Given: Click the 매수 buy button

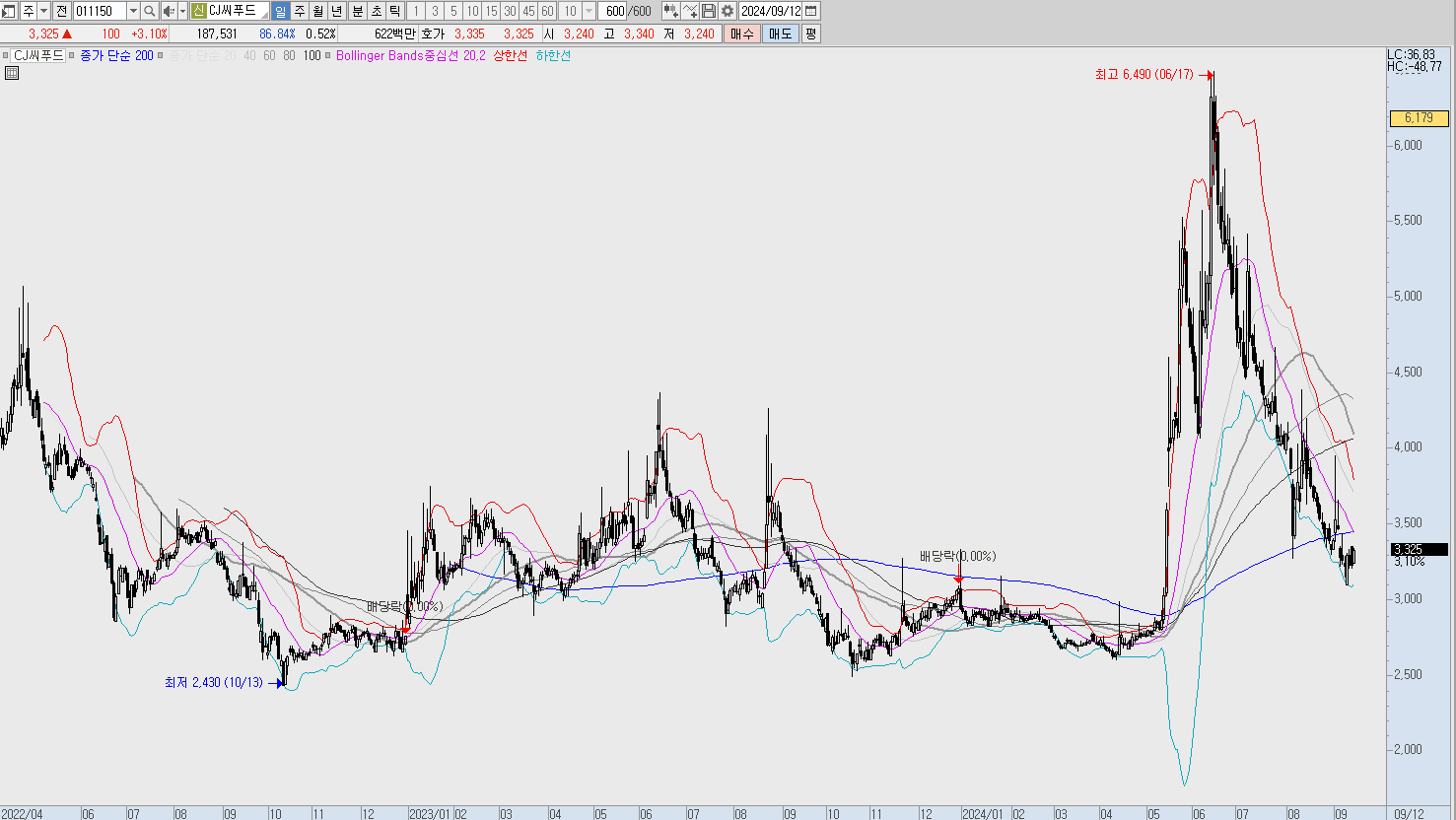Looking at the screenshot, I should point(741,34).
